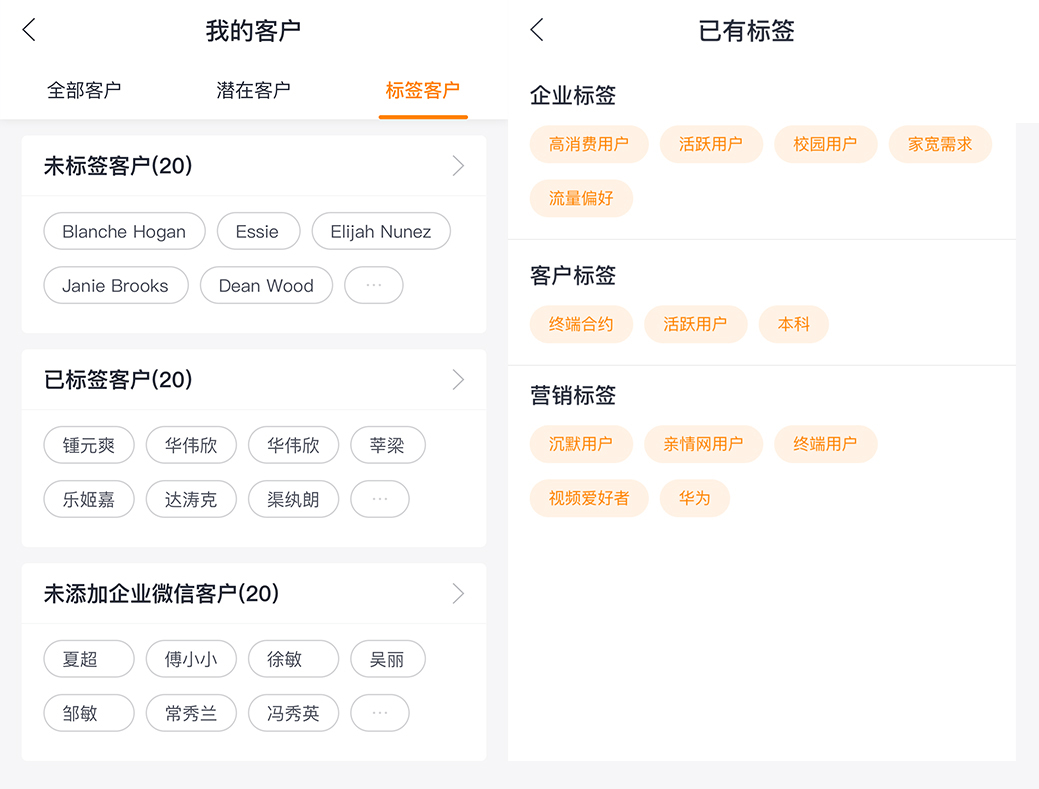The width and height of the screenshot is (1039, 789).
Task: Open more customers via ellipsis under 已标签客户
Action: pyautogui.click(x=379, y=499)
